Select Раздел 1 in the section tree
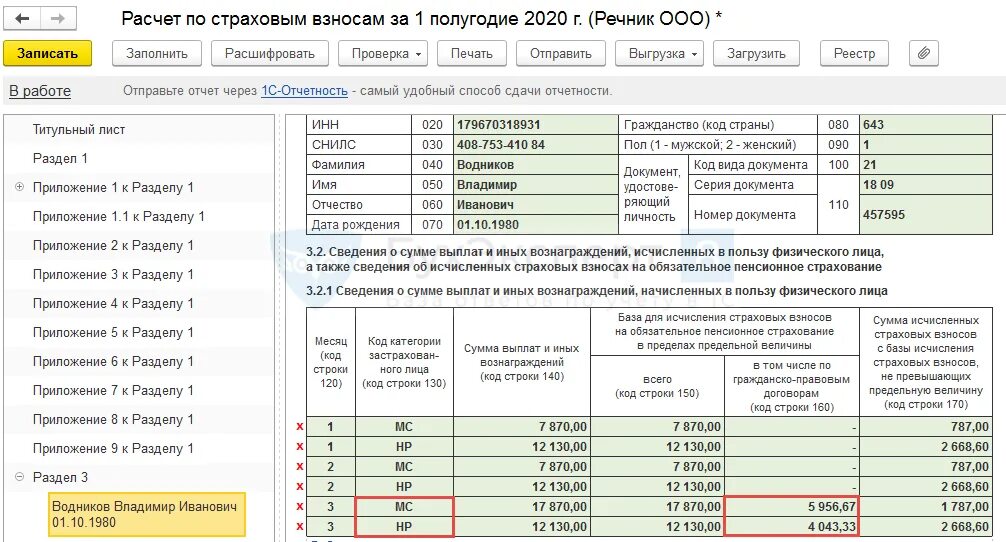The height and width of the screenshot is (542, 1006). pos(60,158)
